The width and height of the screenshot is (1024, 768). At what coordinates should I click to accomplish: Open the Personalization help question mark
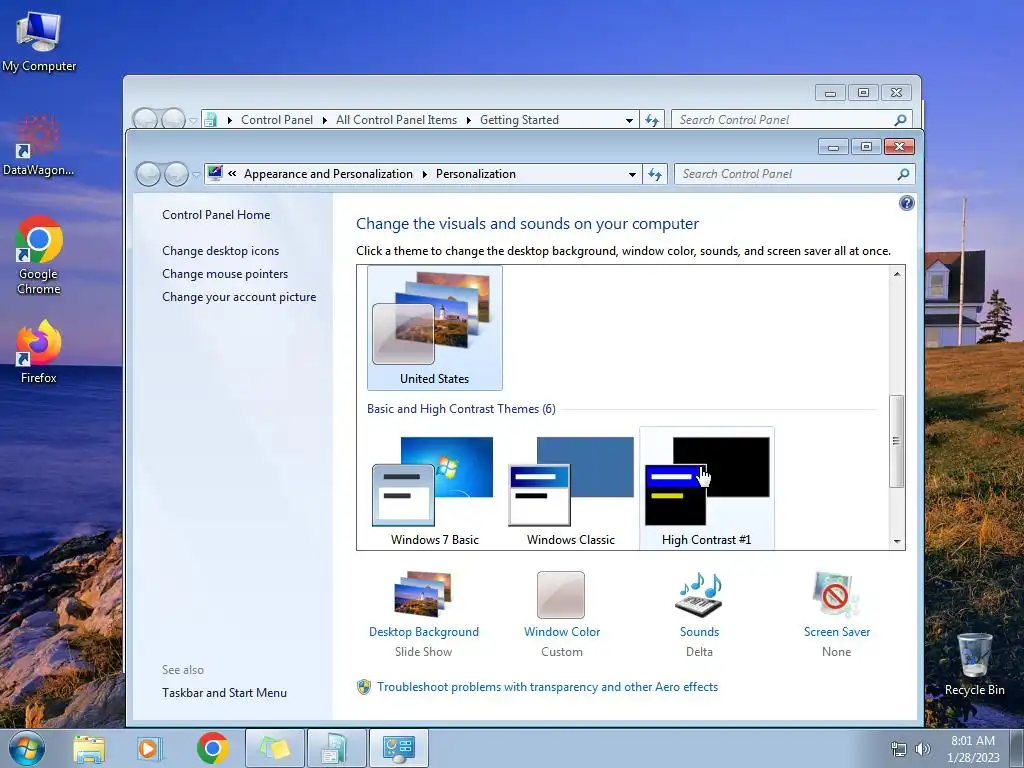pos(906,203)
